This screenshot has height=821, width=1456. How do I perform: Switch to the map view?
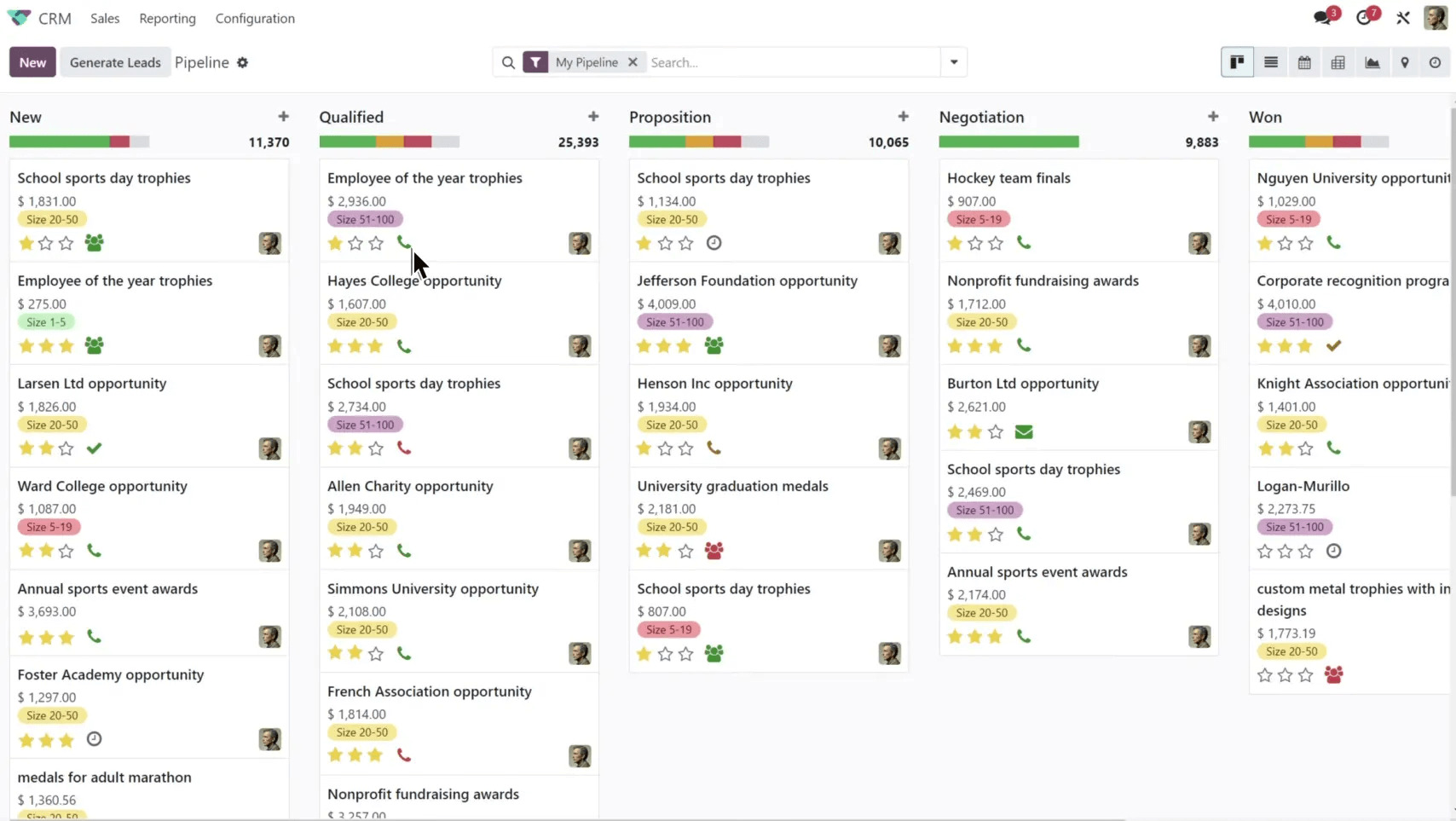(x=1405, y=61)
